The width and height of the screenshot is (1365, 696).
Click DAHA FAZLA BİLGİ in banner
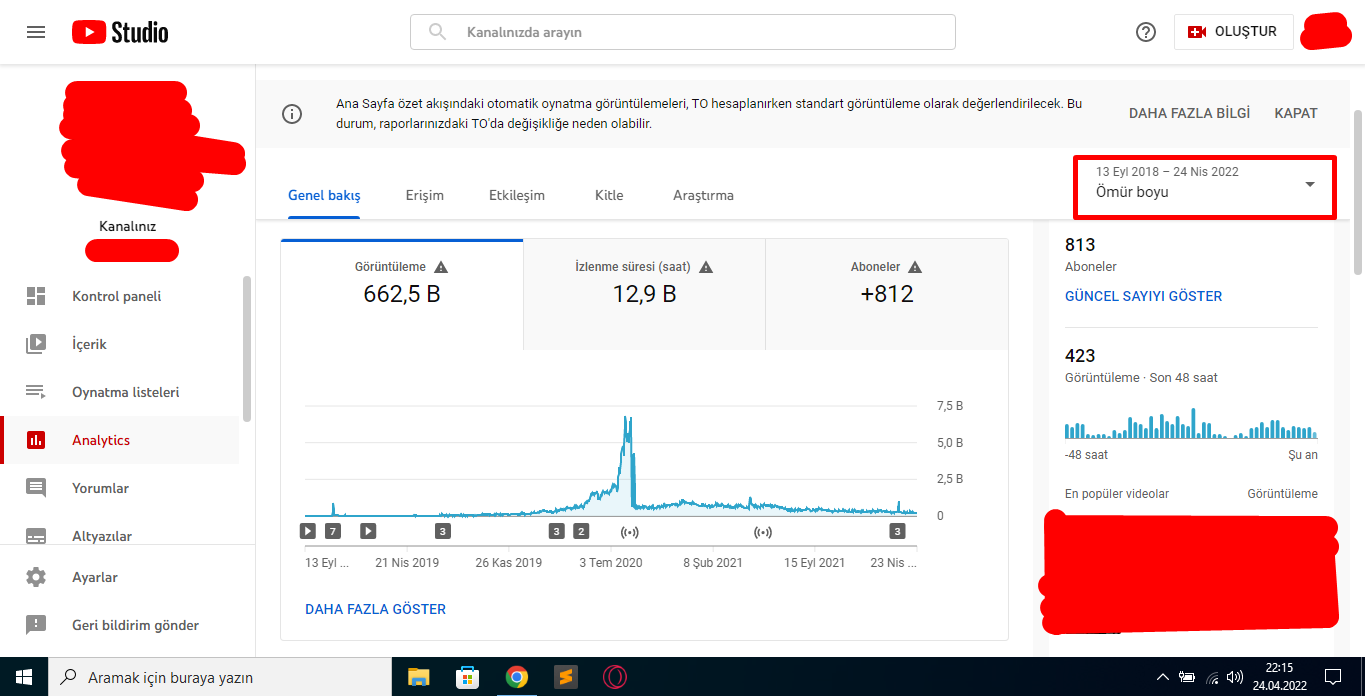[x=1189, y=113]
